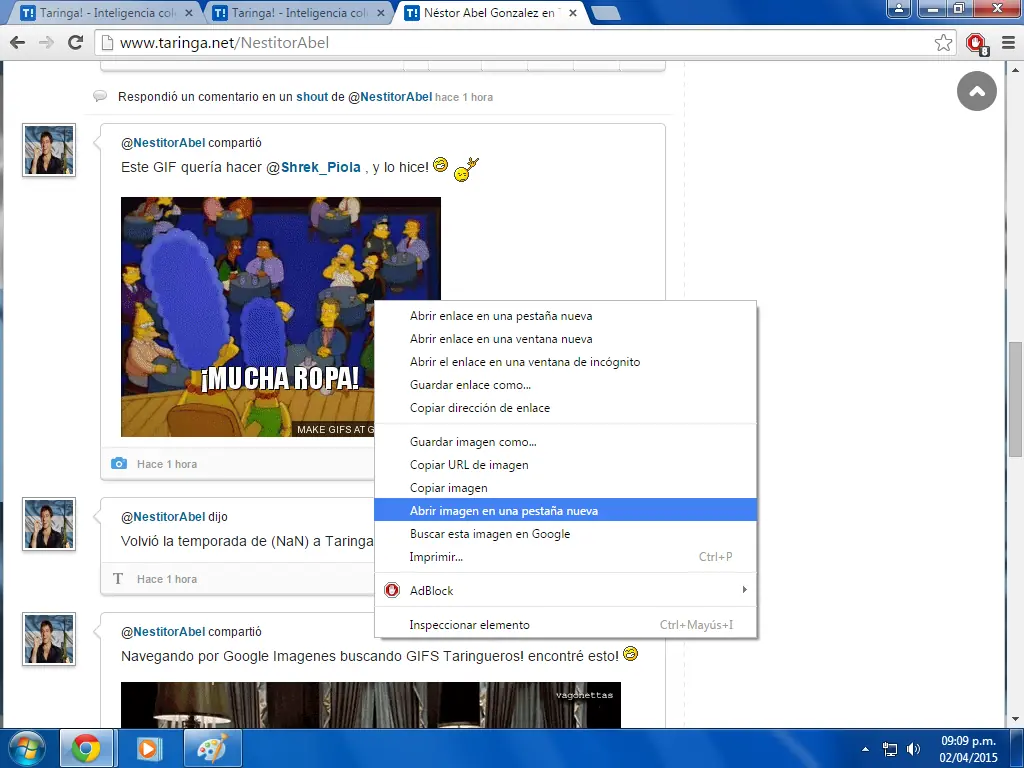Open @Shrek_Piola profile link
Image resolution: width=1024 pixels, height=768 pixels.
313,167
